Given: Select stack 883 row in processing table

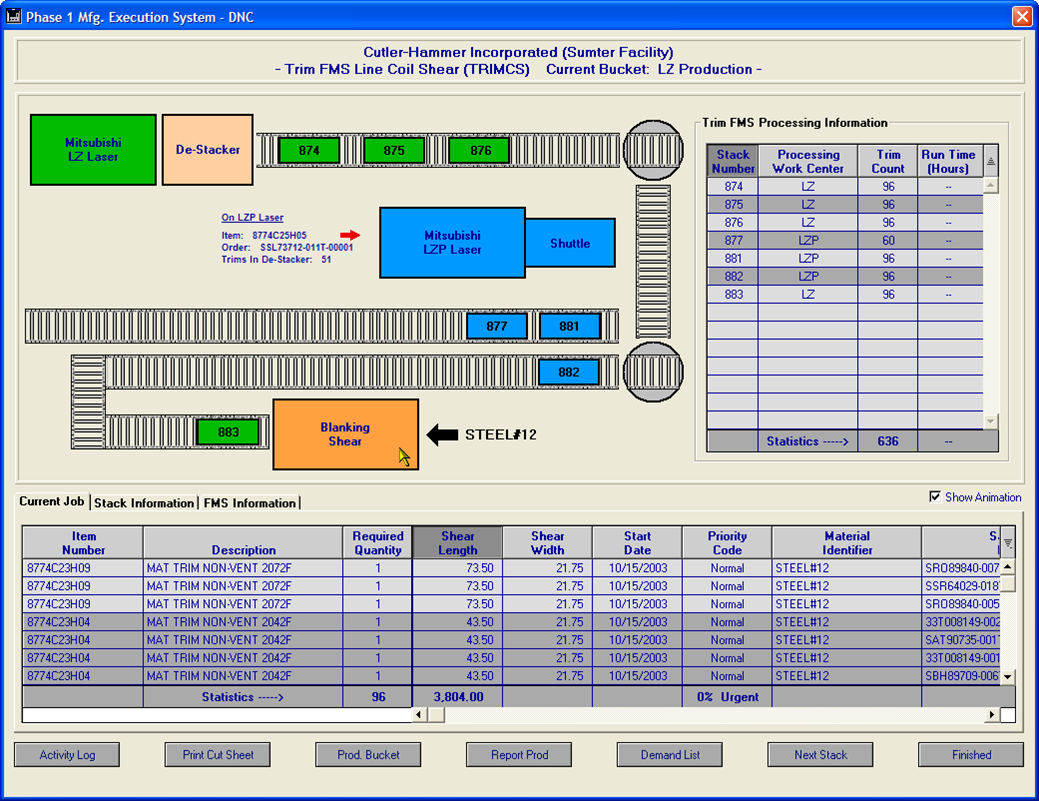Looking at the screenshot, I should coord(845,294).
